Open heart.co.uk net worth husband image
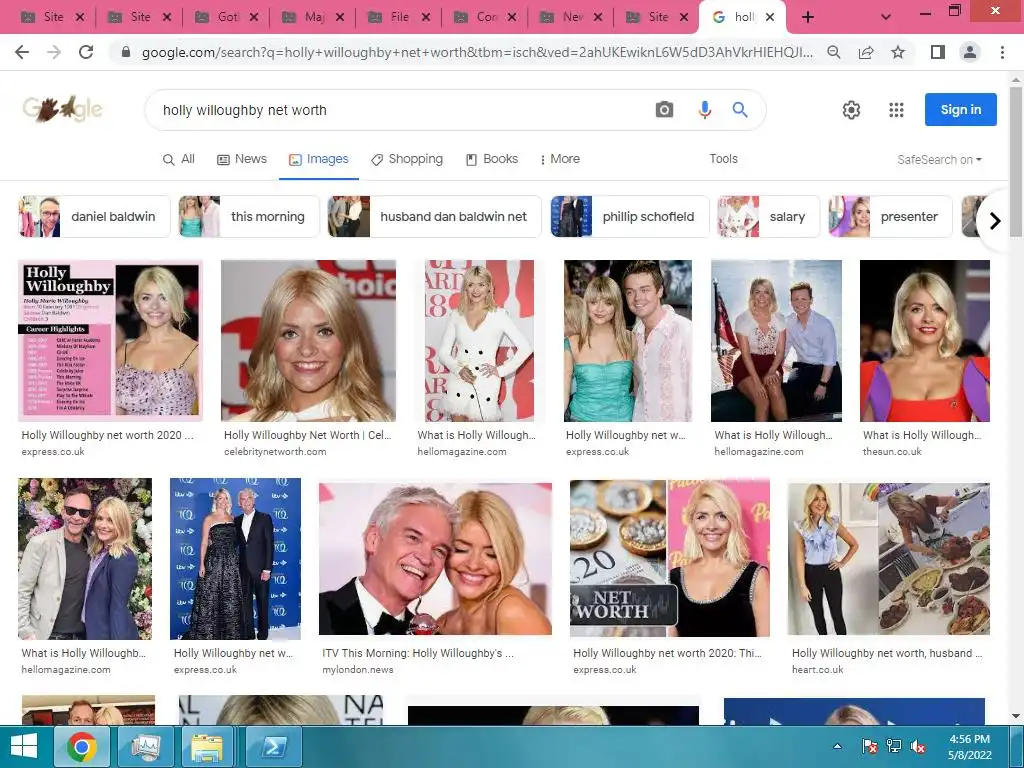 coord(889,558)
